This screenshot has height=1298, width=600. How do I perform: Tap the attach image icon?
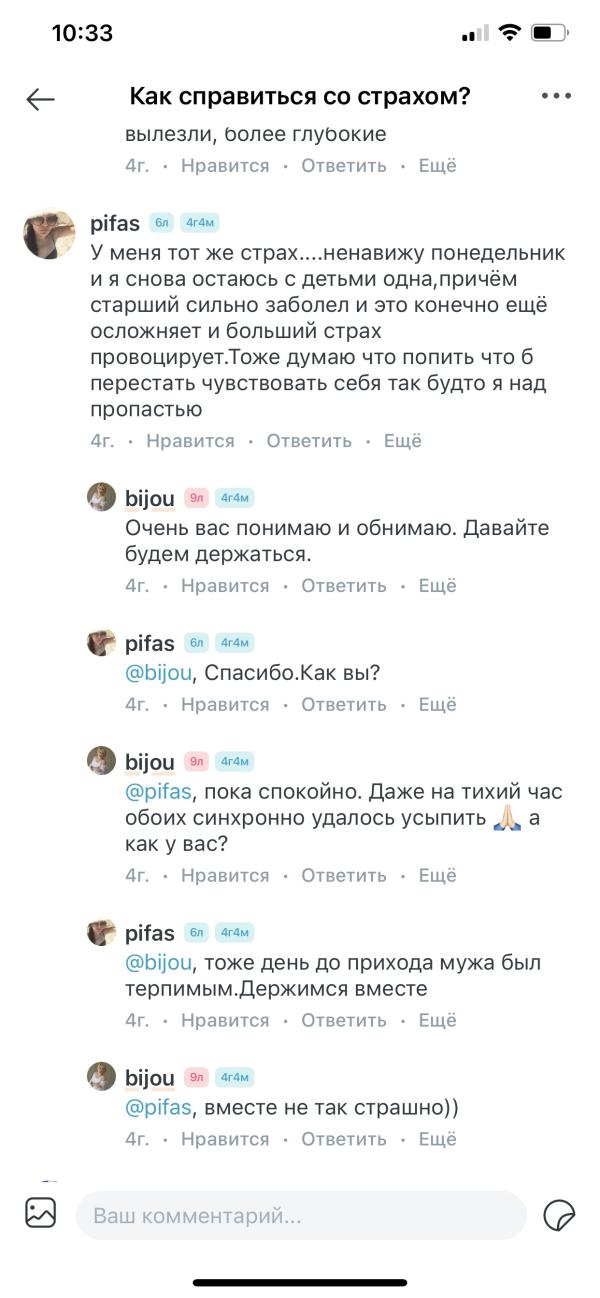coord(41,1213)
